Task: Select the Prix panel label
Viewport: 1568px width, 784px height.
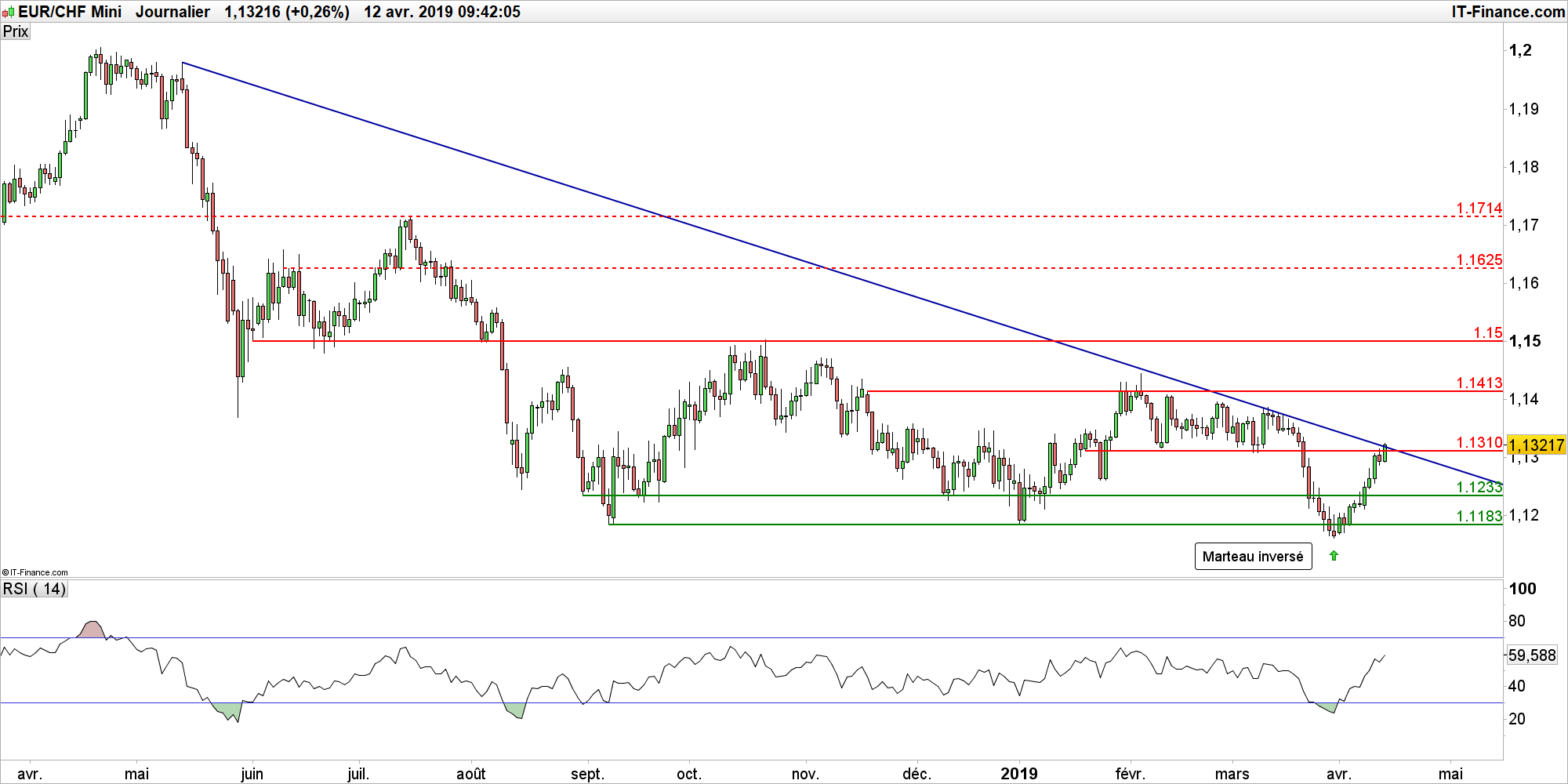Action: tap(16, 31)
